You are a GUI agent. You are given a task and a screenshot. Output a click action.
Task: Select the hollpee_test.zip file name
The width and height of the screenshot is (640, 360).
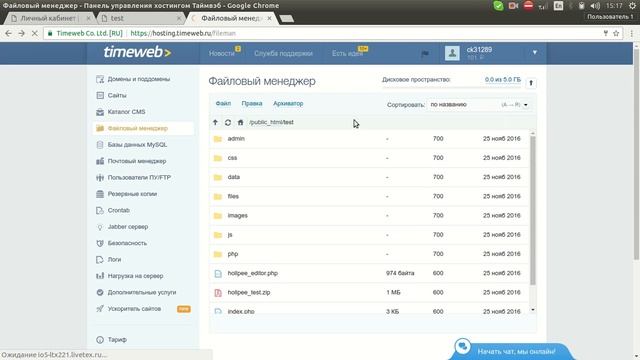(249, 293)
